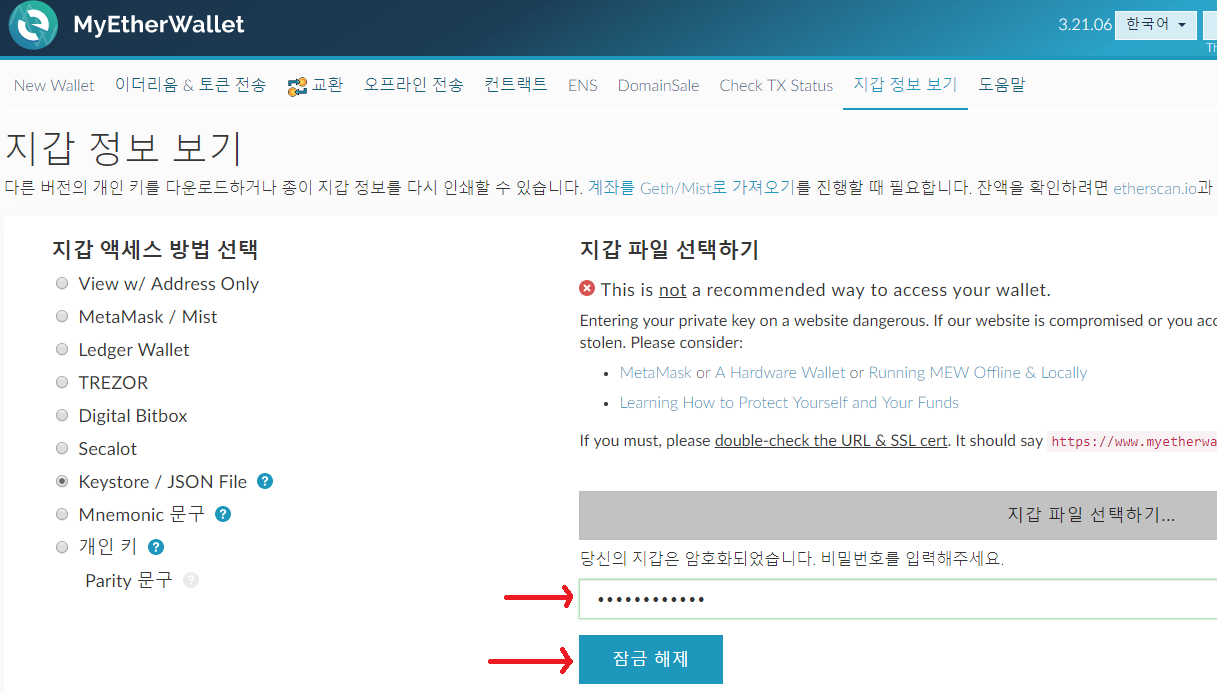Image resolution: width=1217 pixels, height=693 pixels.
Task: Select Keystore / JSON File radio button
Action: (62, 482)
